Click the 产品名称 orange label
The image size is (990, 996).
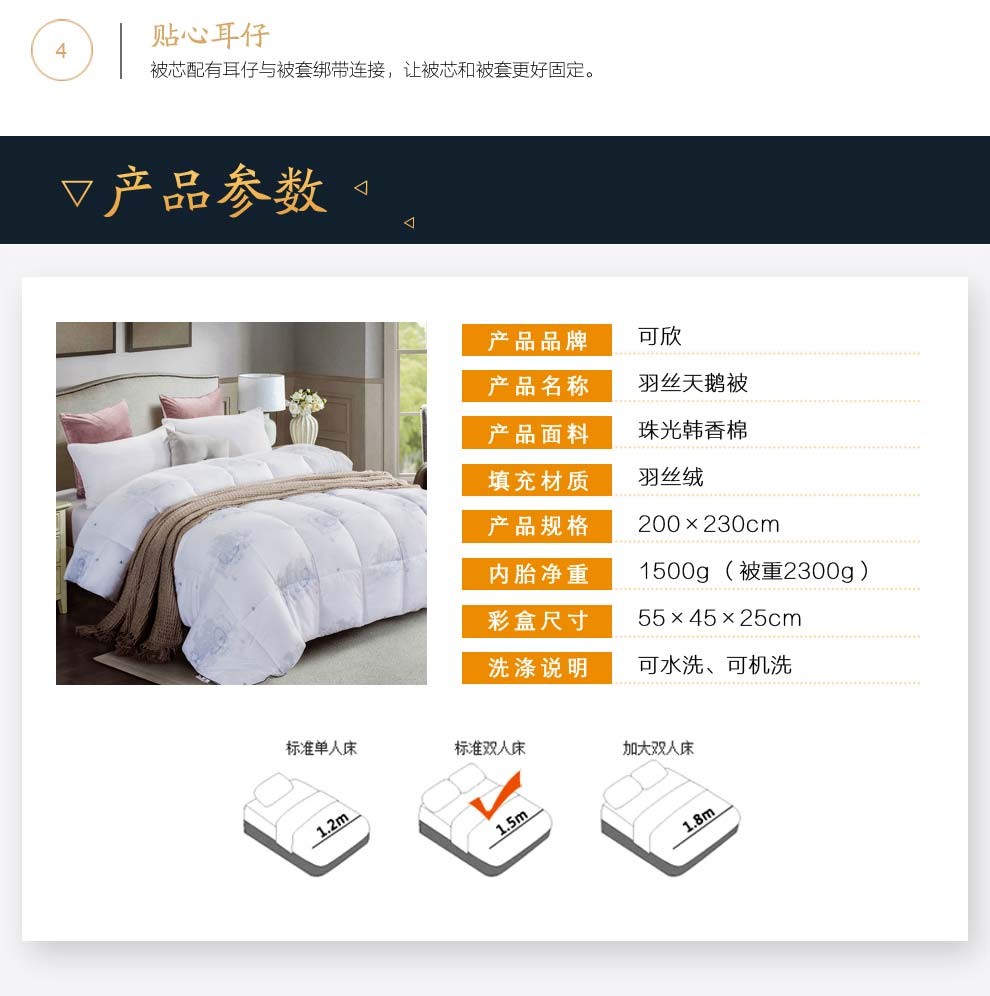pyautogui.click(x=537, y=386)
